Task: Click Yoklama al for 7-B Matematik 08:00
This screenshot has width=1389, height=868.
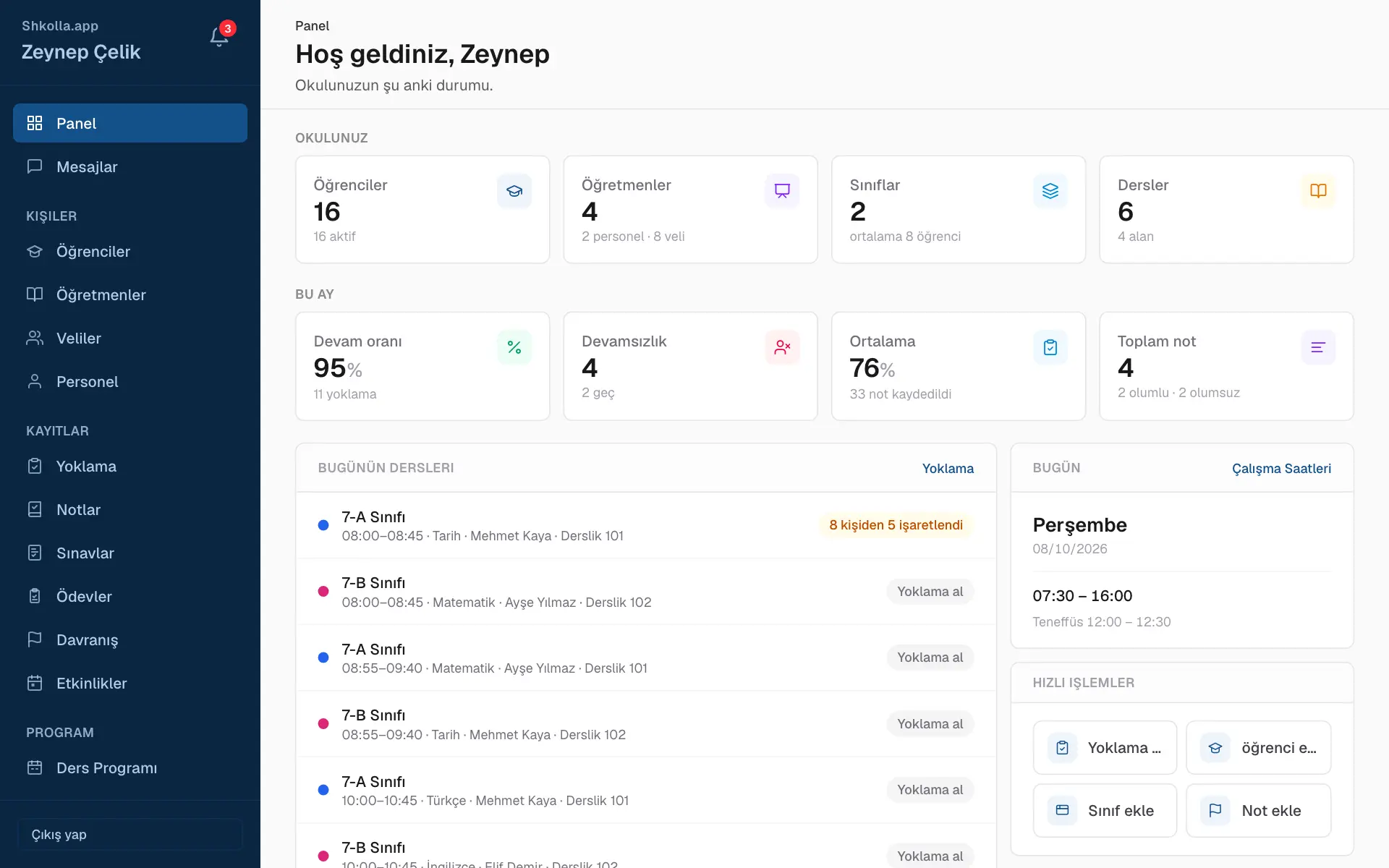Action: pyautogui.click(x=930, y=592)
